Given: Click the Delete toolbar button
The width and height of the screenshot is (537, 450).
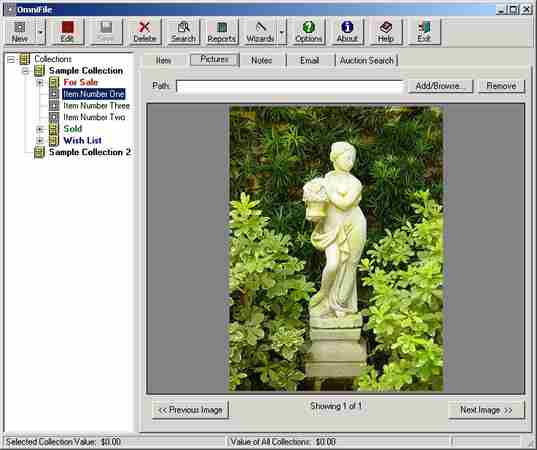Looking at the screenshot, I should [144, 32].
